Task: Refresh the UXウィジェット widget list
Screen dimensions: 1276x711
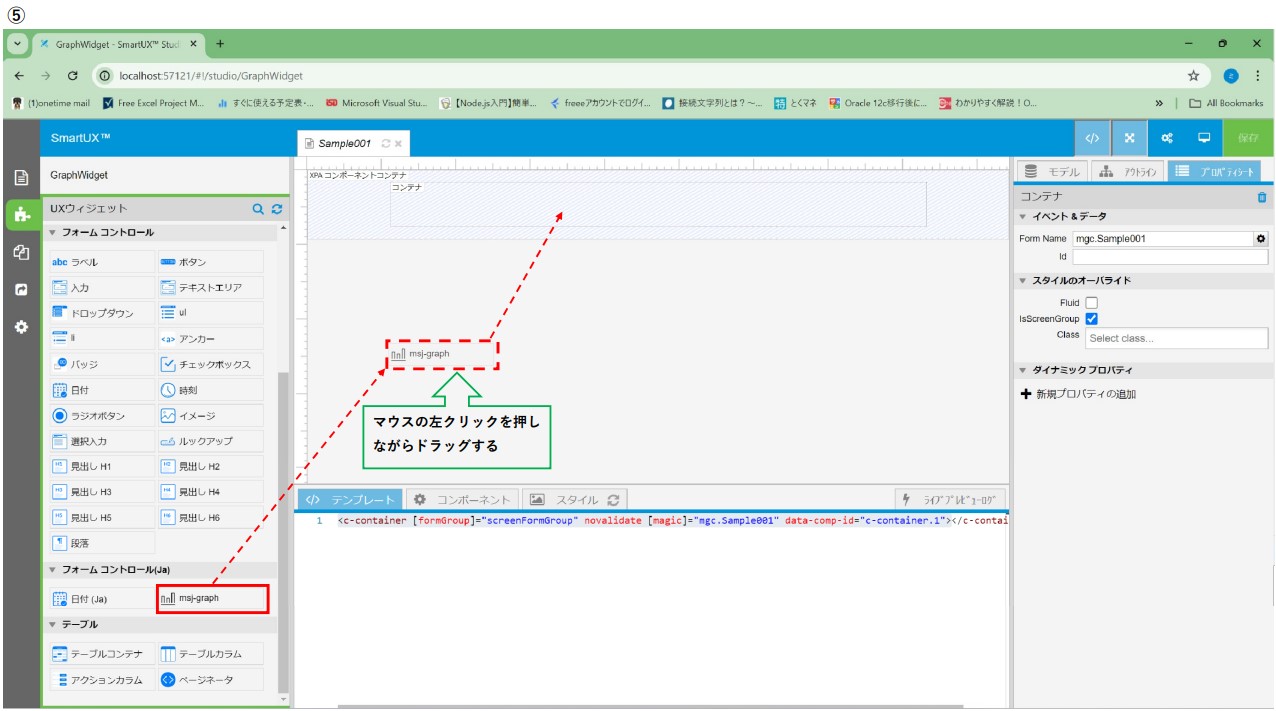Action: (x=277, y=209)
